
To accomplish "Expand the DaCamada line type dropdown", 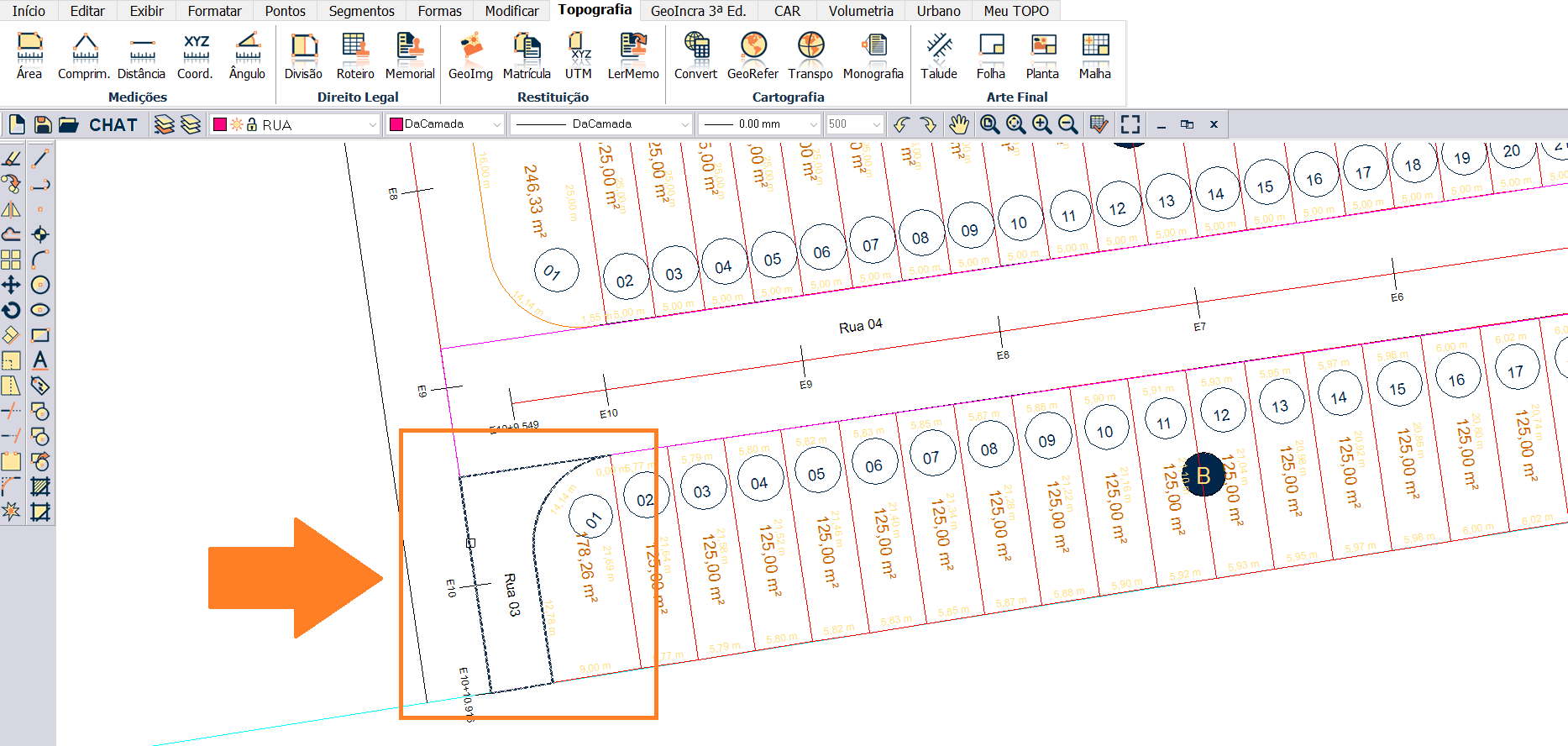I will [684, 124].
